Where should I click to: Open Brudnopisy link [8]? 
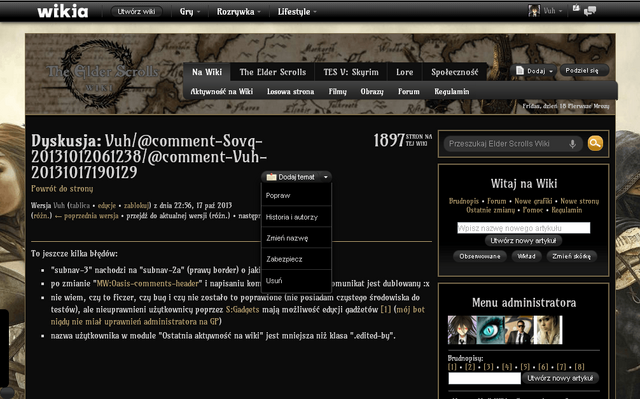(x=580, y=367)
